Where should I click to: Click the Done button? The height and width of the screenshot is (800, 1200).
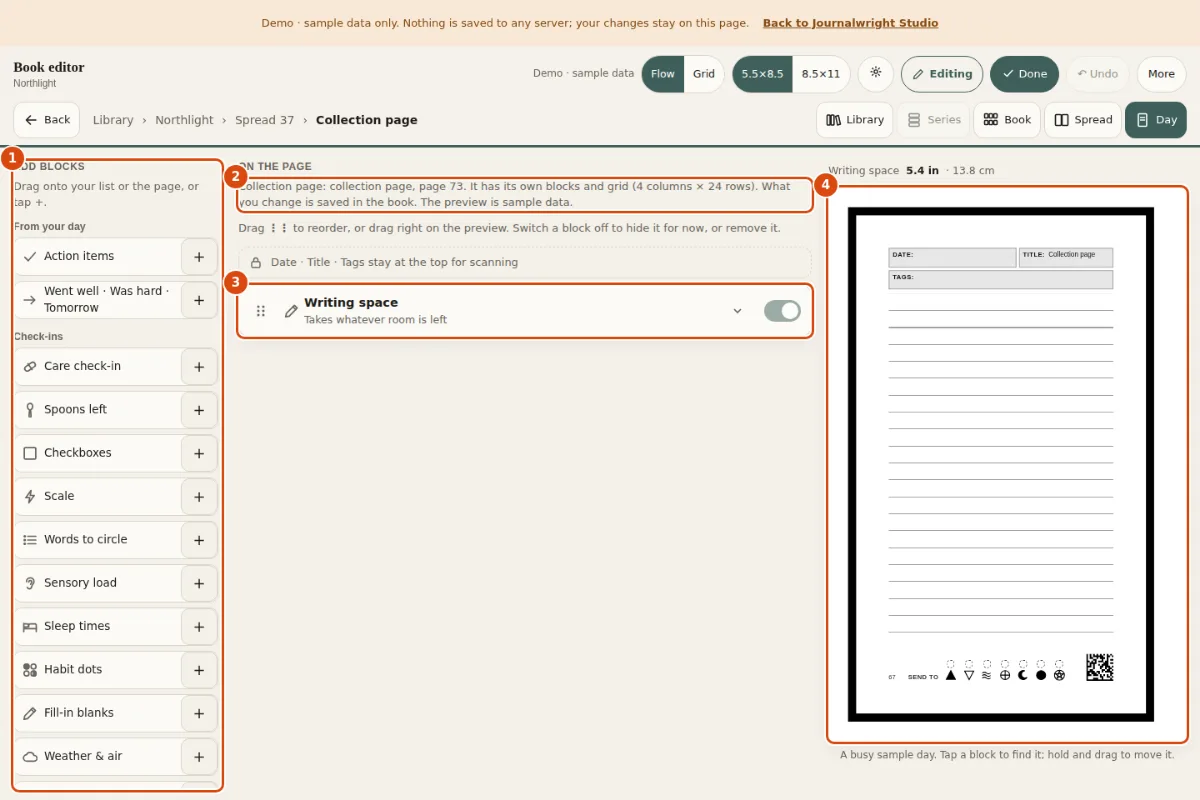(1024, 74)
